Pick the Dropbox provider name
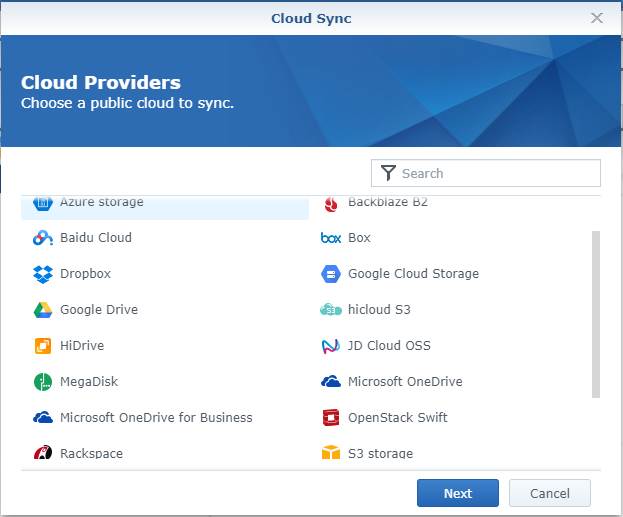This screenshot has height=517, width=623. [85, 274]
